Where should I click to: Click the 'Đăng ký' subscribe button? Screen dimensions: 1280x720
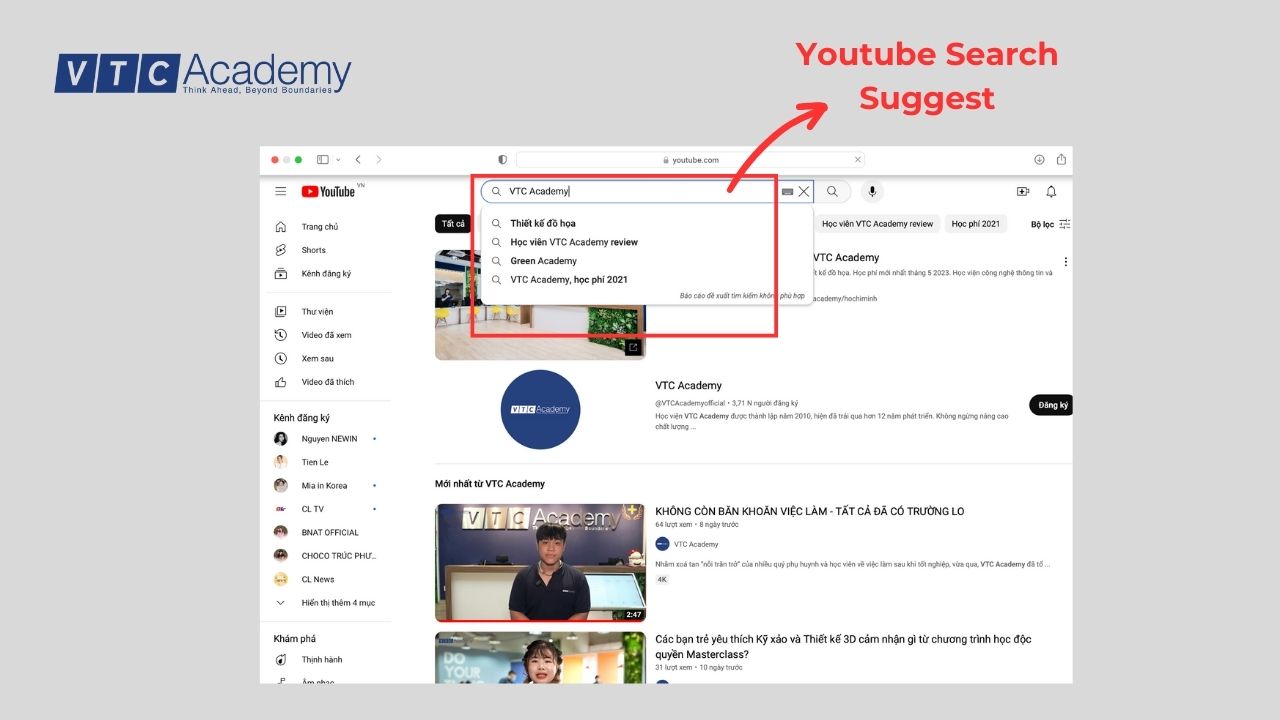[1050, 405]
